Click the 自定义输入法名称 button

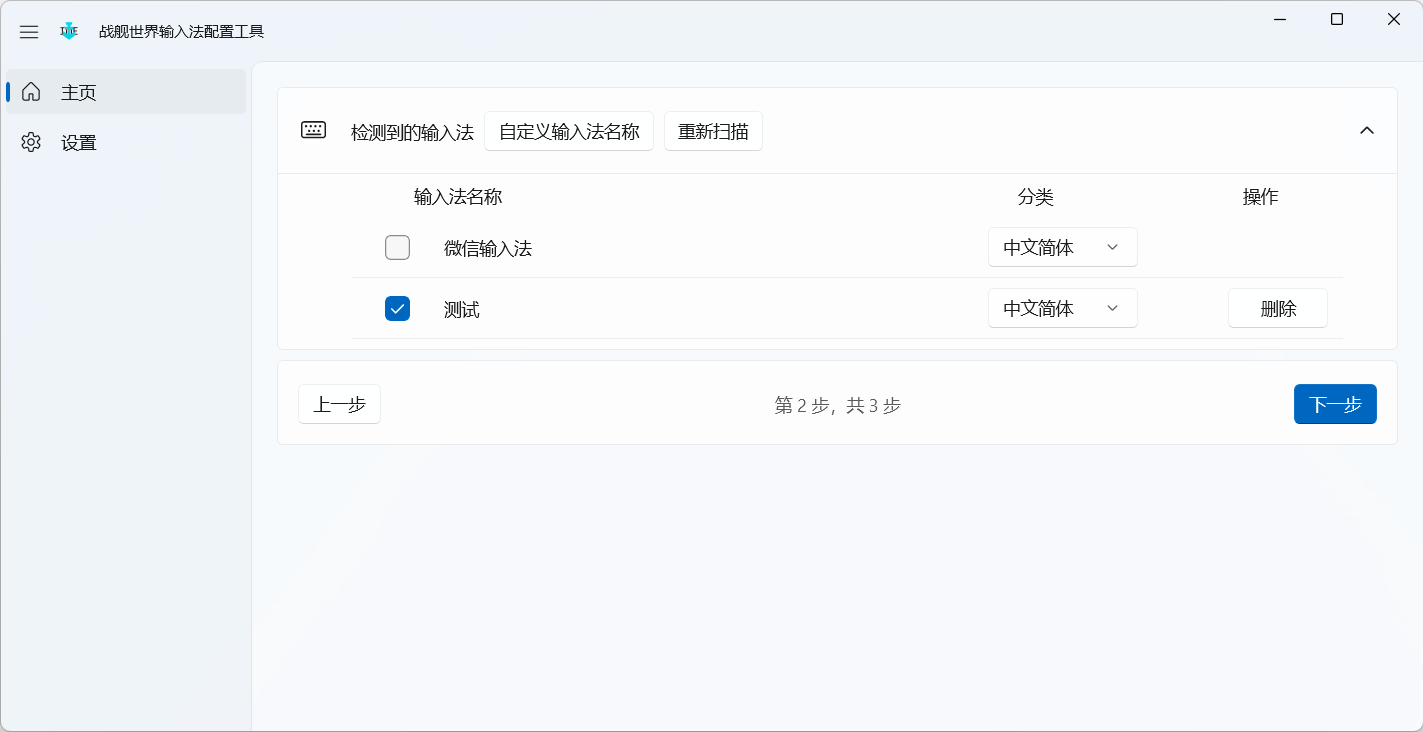(569, 131)
